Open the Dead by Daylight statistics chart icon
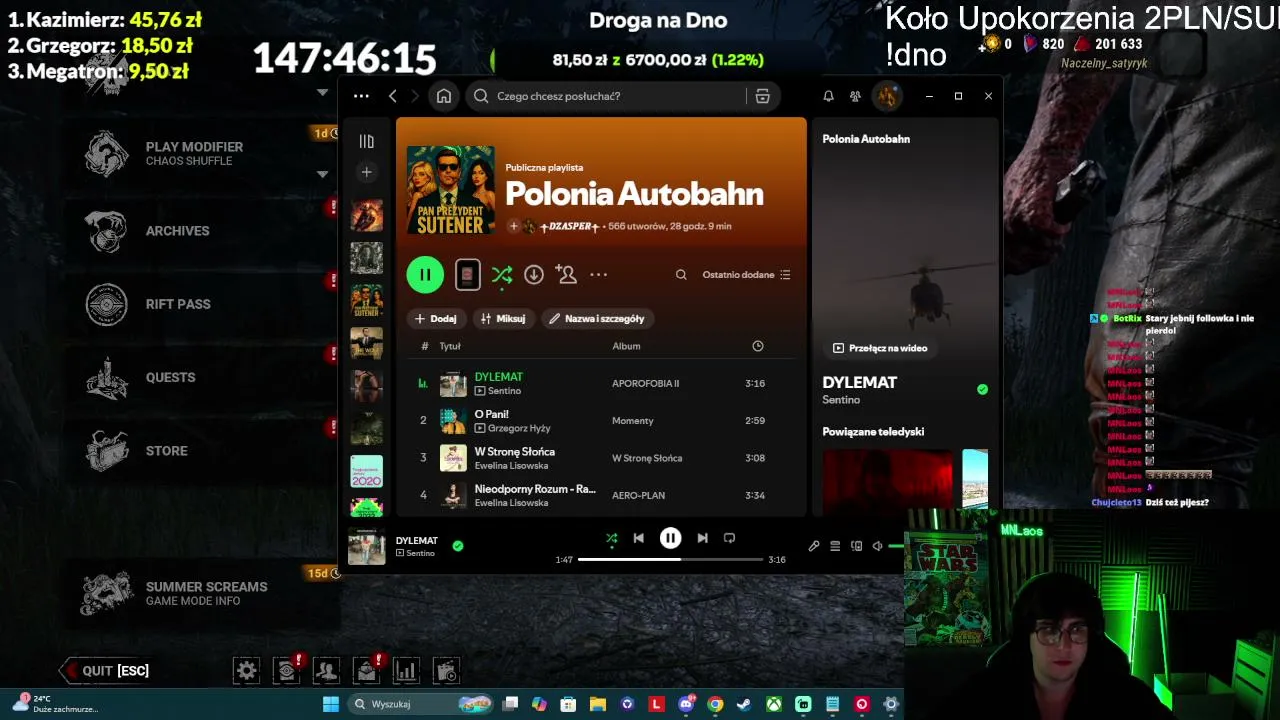This screenshot has width=1280, height=720. coord(406,670)
